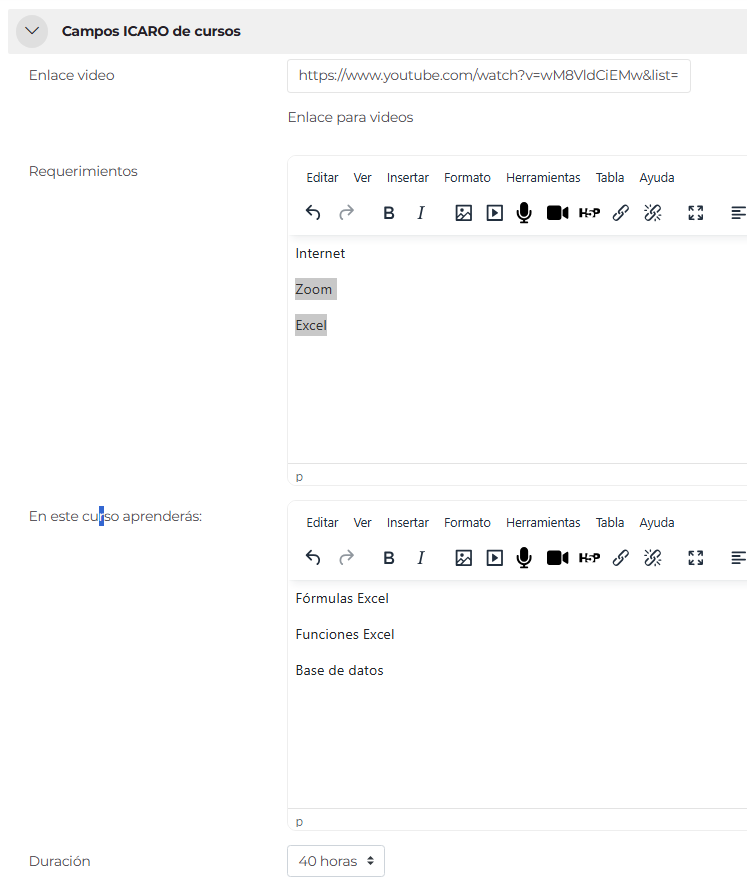The height and width of the screenshot is (891, 747).
Task: Click H5P icon in 'En este curso aprenderás' editor
Action: pos(589,558)
